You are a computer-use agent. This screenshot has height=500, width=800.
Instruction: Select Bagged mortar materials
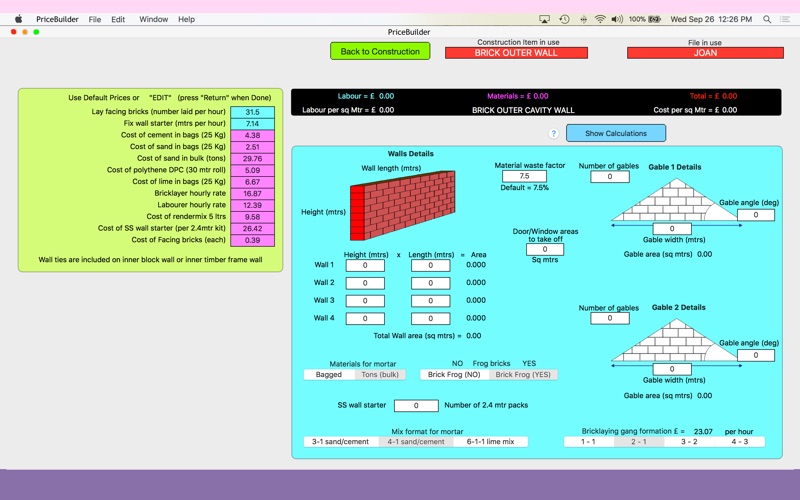coord(329,374)
